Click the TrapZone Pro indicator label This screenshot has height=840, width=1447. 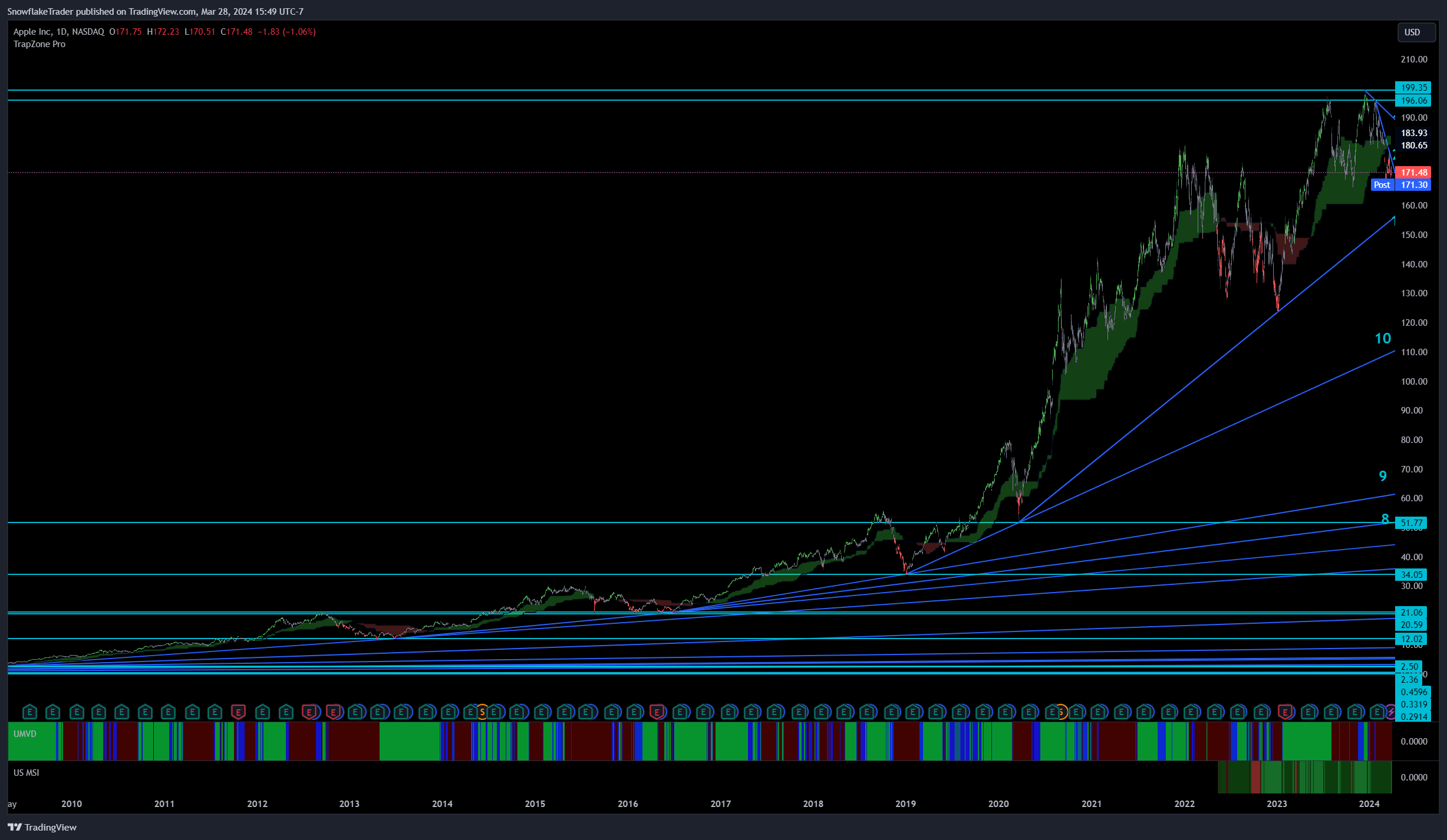[39, 44]
